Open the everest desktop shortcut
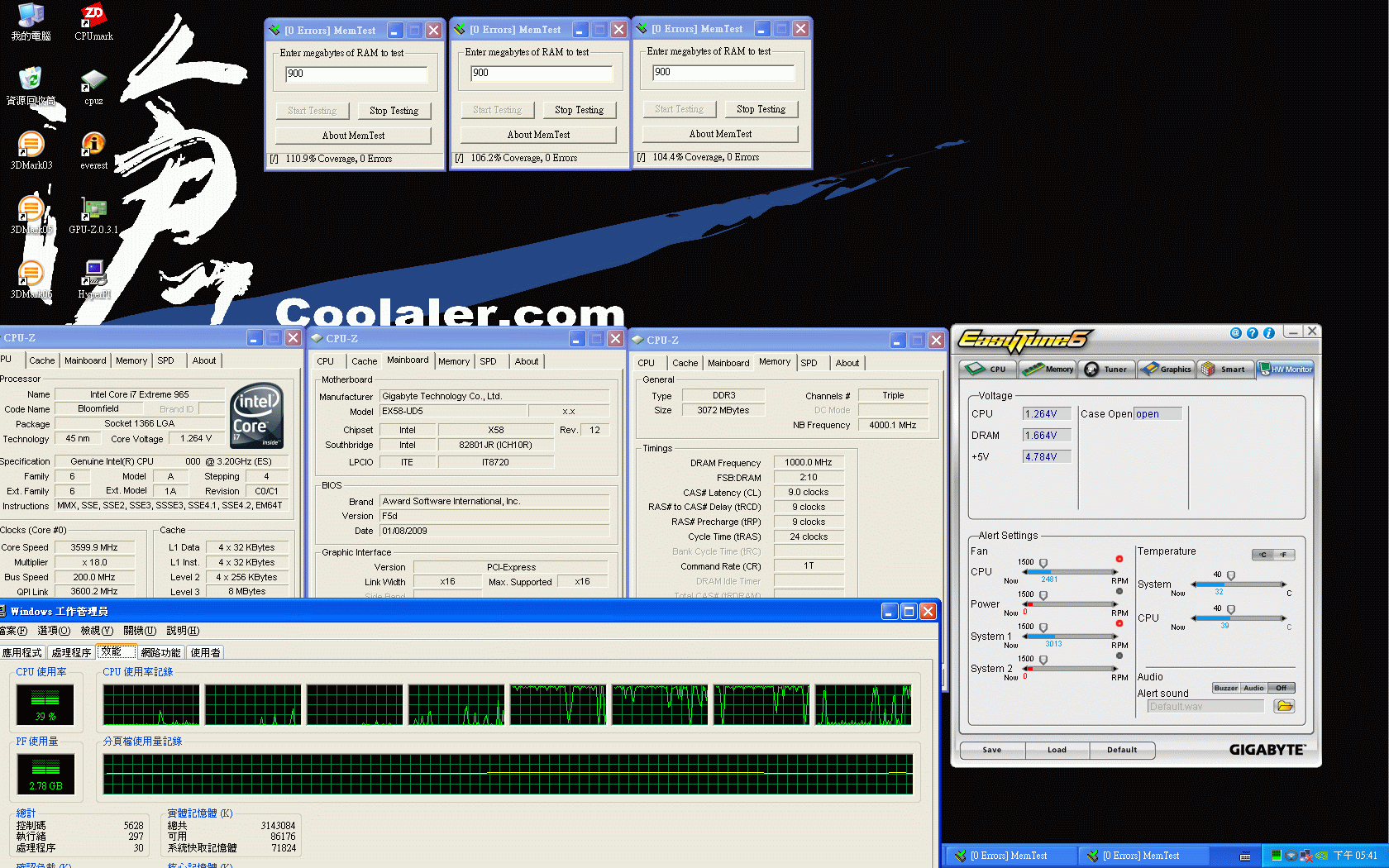The height and width of the screenshot is (868, 1389). pos(93,150)
